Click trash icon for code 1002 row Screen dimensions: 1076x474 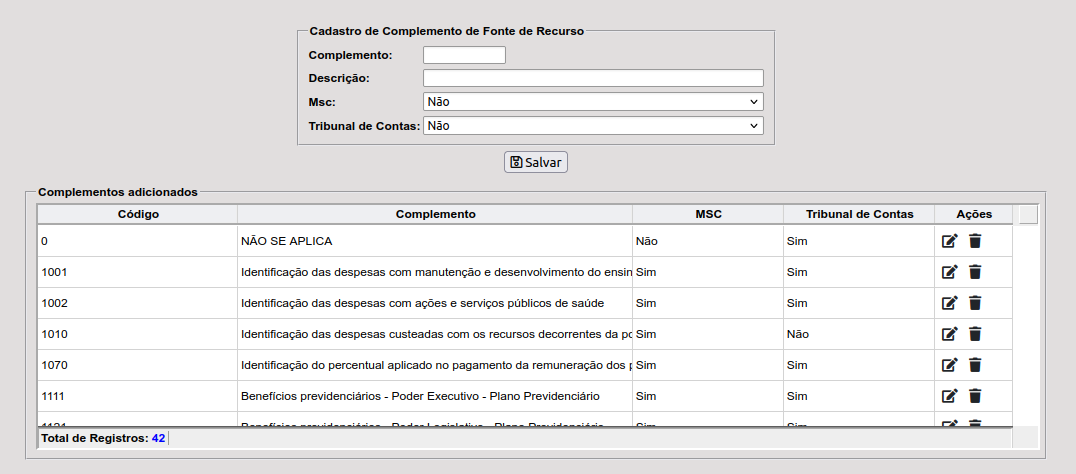click(x=975, y=303)
